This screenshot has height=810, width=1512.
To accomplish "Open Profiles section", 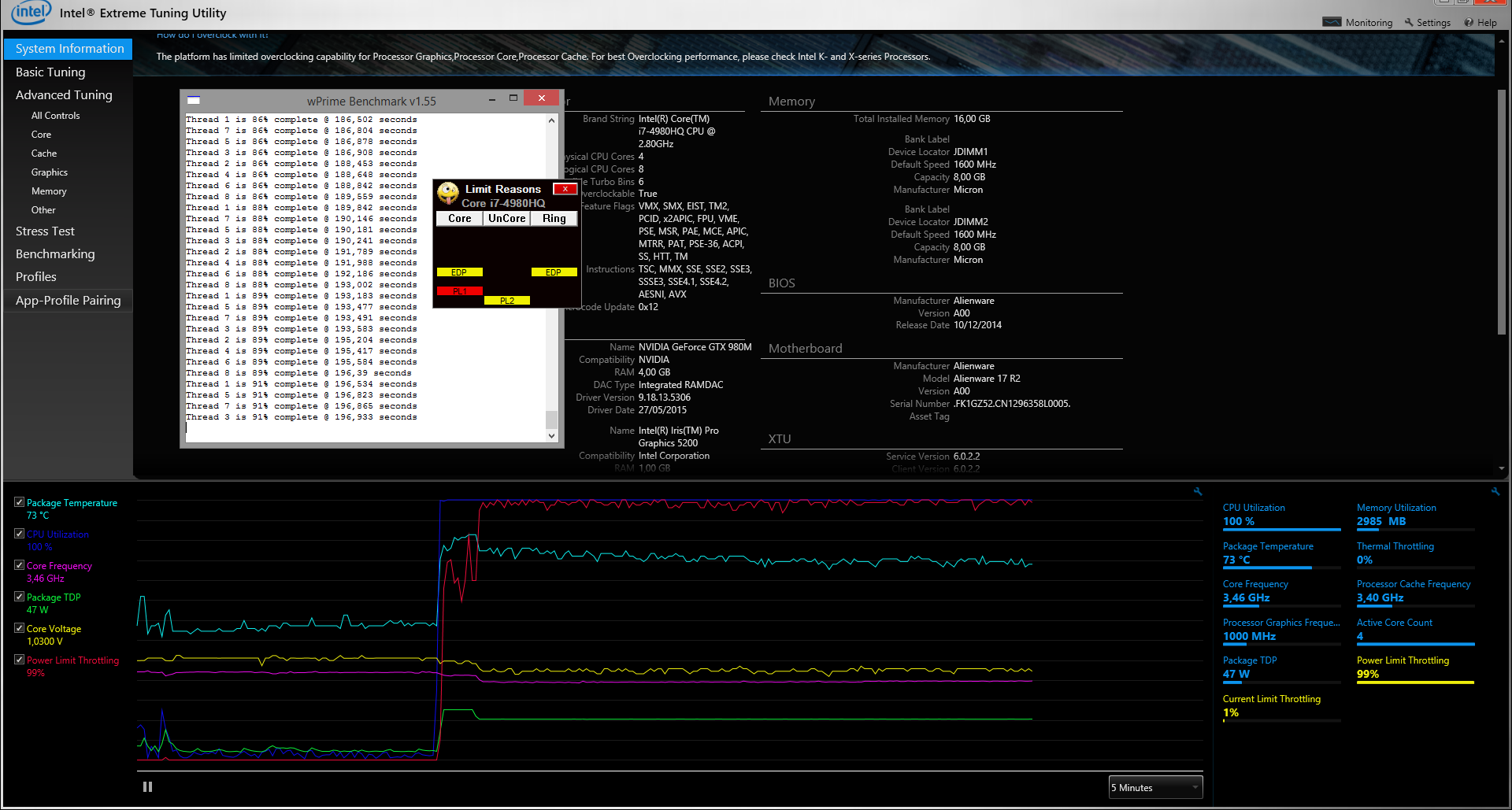I will 36,277.
